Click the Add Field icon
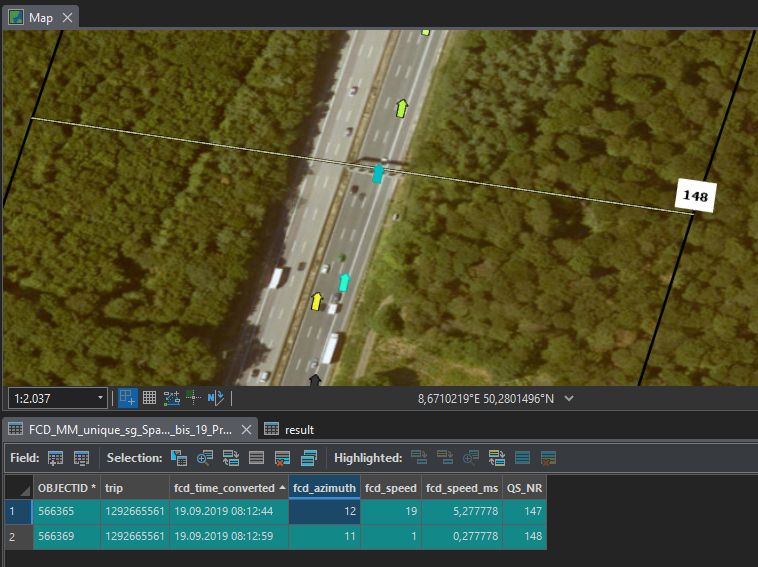The image size is (758, 567). (56, 458)
